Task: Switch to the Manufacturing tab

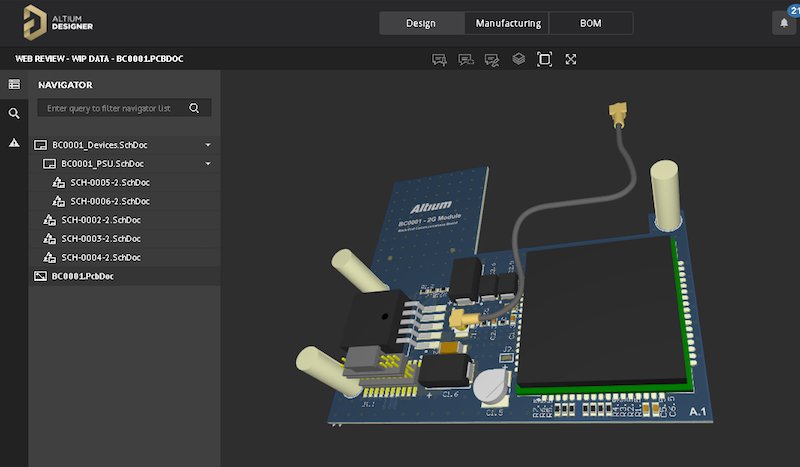Action: pos(508,23)
